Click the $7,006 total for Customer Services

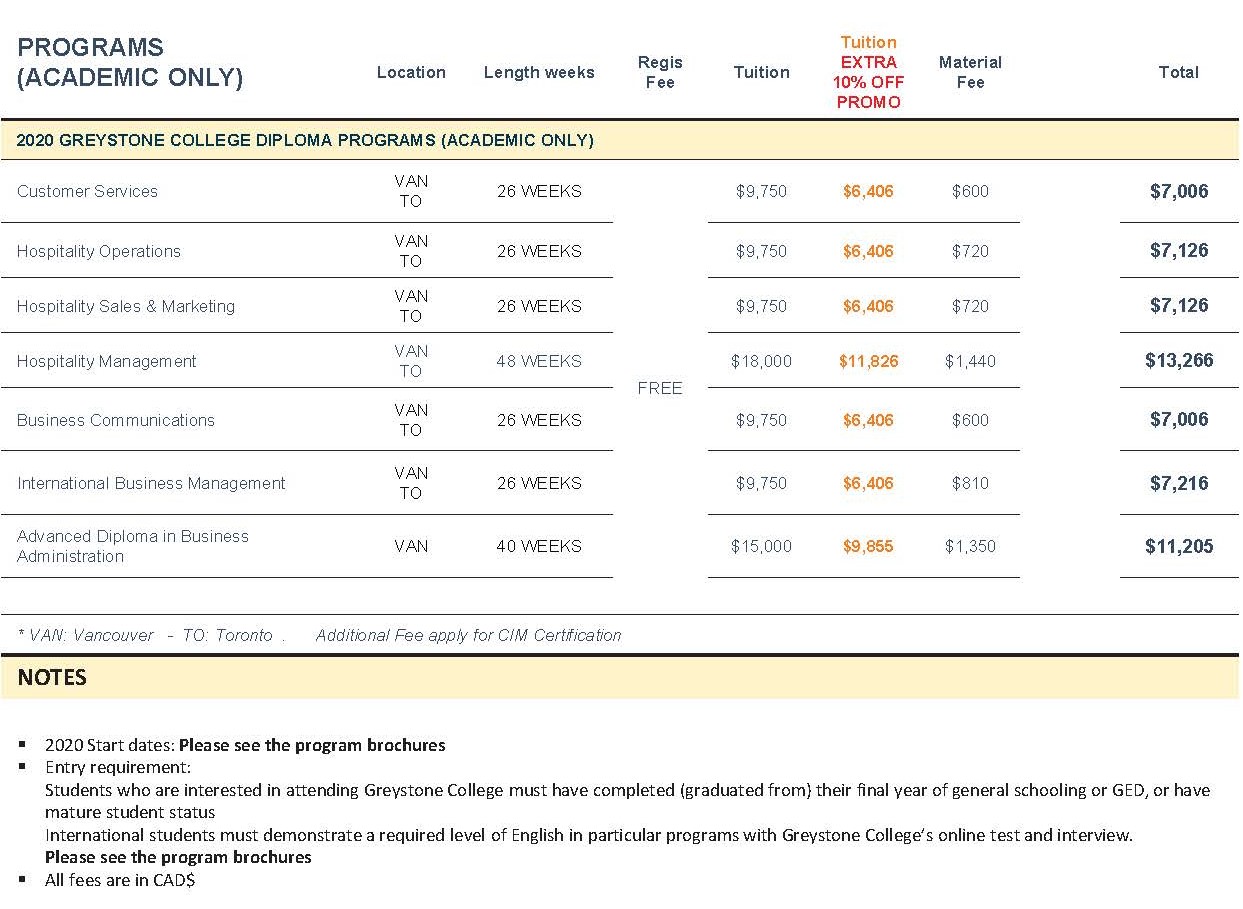tap(1179, 191)
